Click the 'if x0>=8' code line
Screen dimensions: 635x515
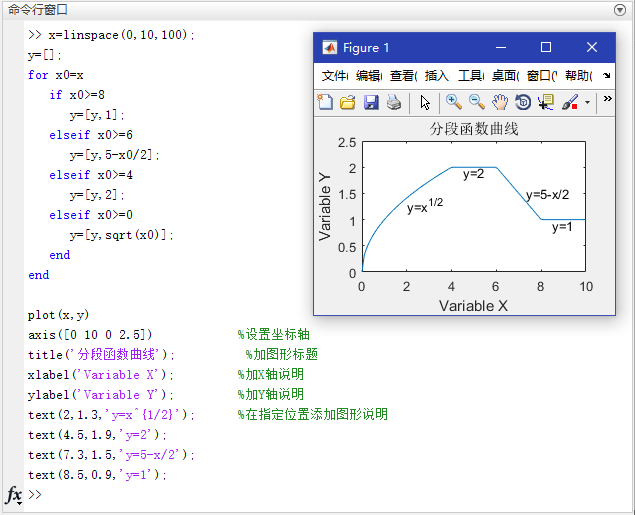click(x=77, y=95)
